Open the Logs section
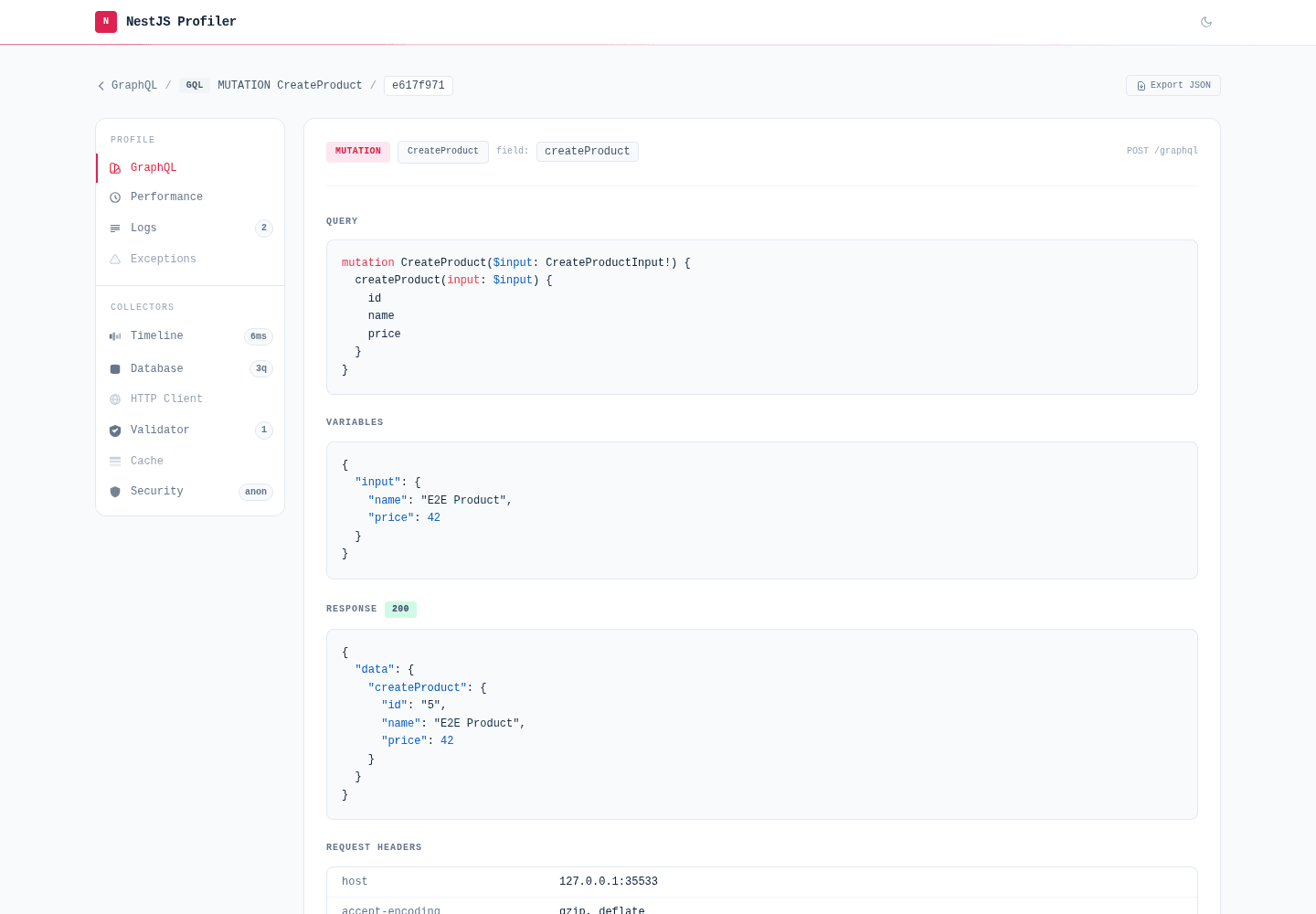The height and width of the screenshot is (914, 1316). (x=190, y=228)
